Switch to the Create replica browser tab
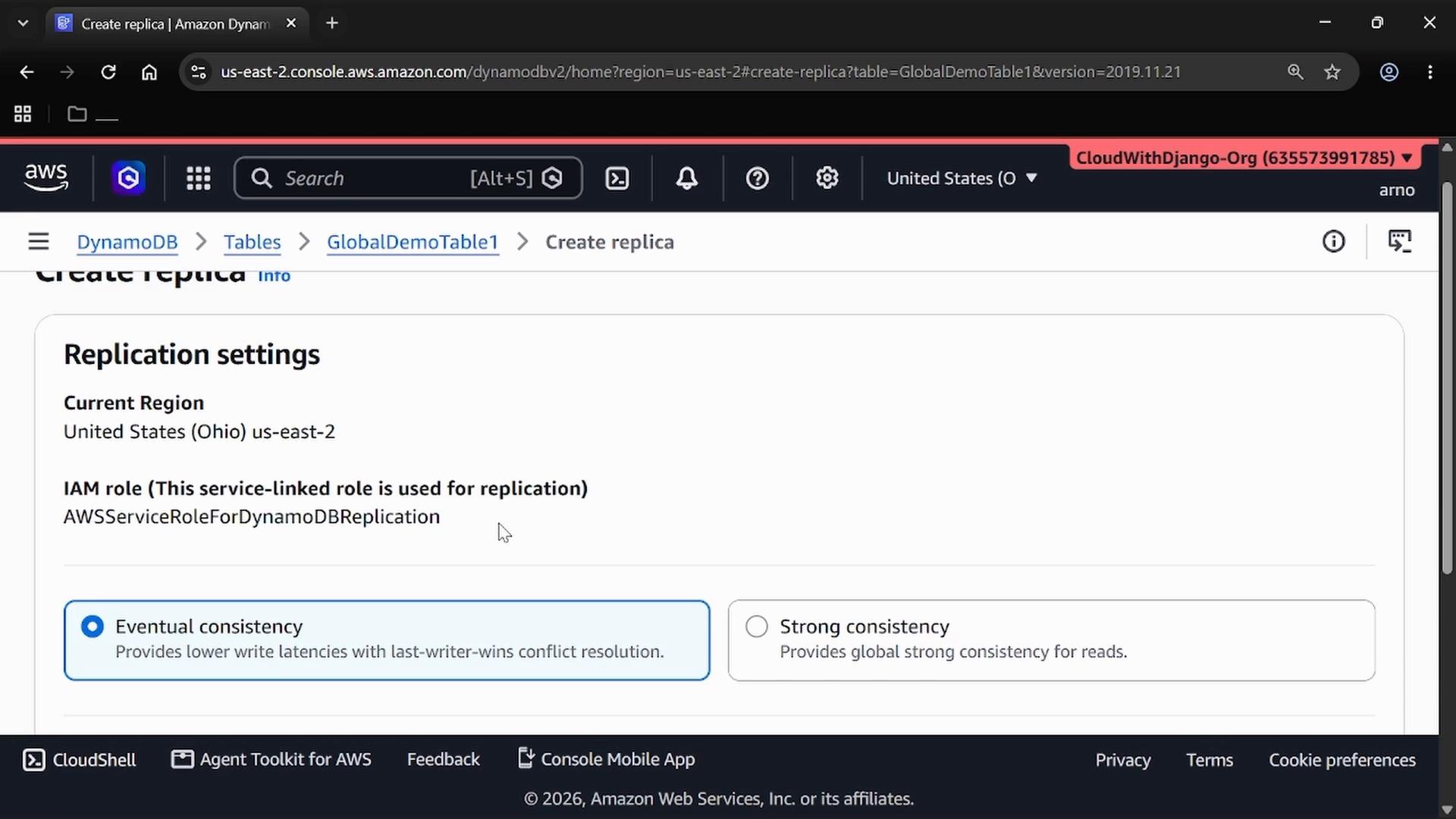Screen dimensions: 1456x819 pos(176,24)
